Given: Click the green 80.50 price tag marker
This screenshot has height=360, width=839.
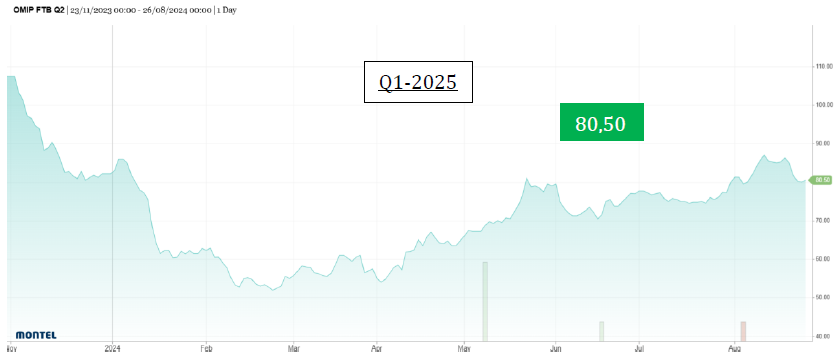Looking at the screenshot, I should point(821,180).
